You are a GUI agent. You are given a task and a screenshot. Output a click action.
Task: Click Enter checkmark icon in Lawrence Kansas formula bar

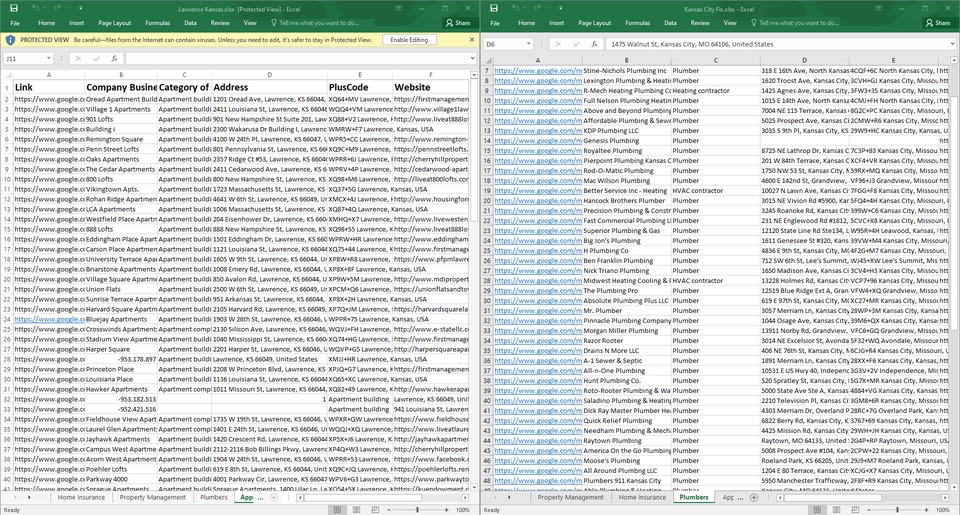point(96,59)
